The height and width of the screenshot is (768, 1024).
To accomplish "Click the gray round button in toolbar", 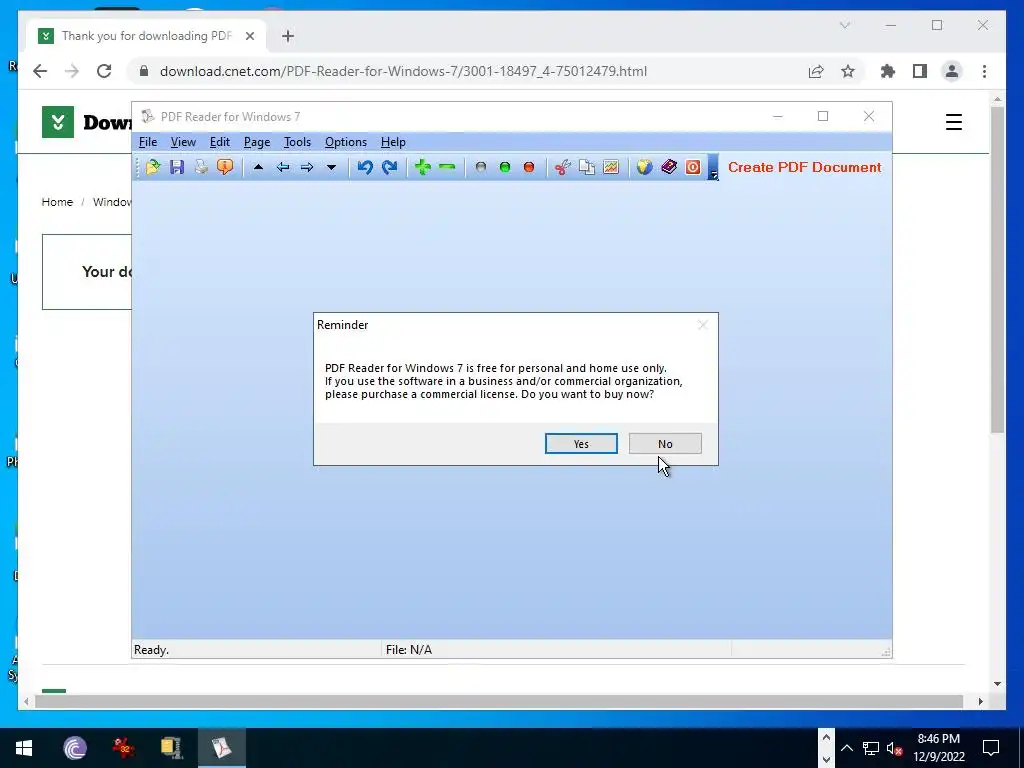I will pos(481,167).
